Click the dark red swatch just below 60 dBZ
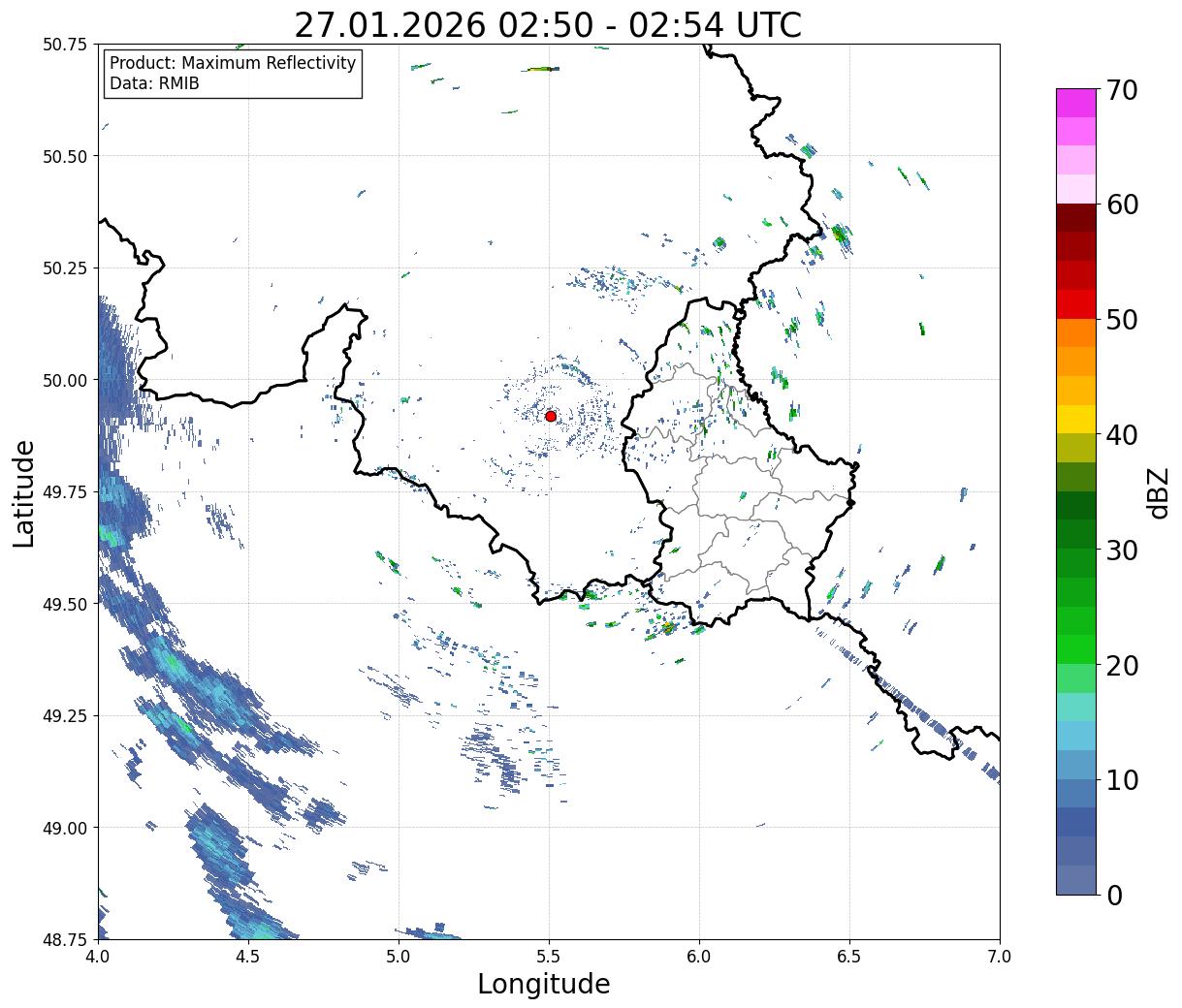This screenshot has height=1008, width=1182. pos(1076,218)
